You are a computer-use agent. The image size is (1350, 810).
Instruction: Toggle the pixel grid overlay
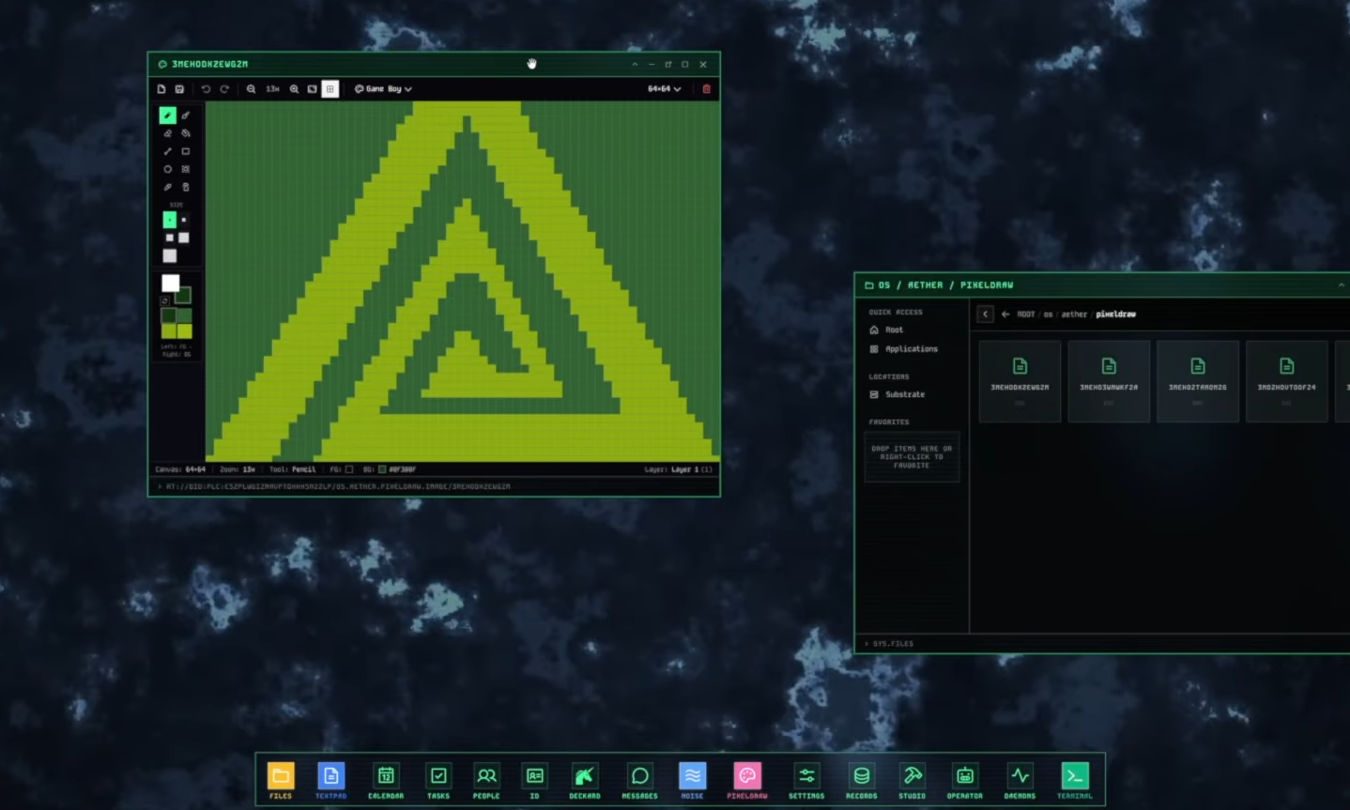(x=330, y=89)
